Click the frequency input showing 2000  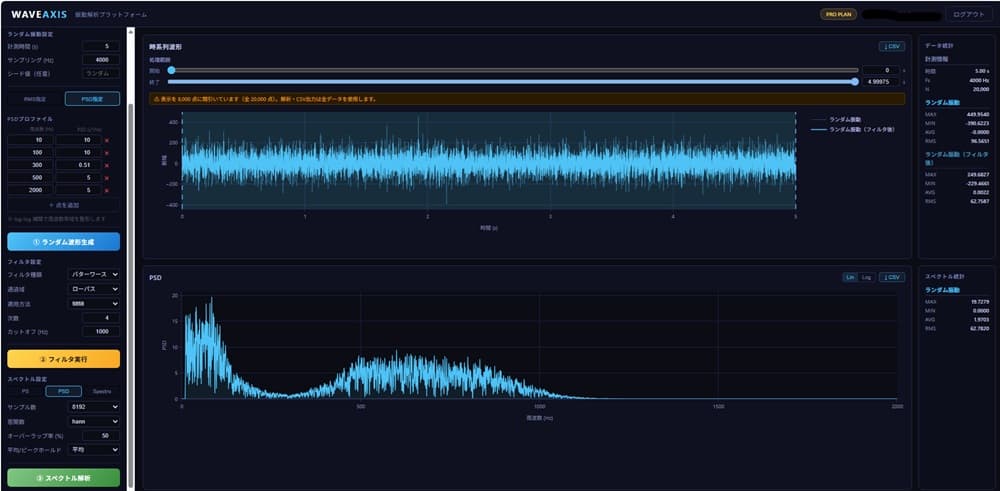coord(31,190)
